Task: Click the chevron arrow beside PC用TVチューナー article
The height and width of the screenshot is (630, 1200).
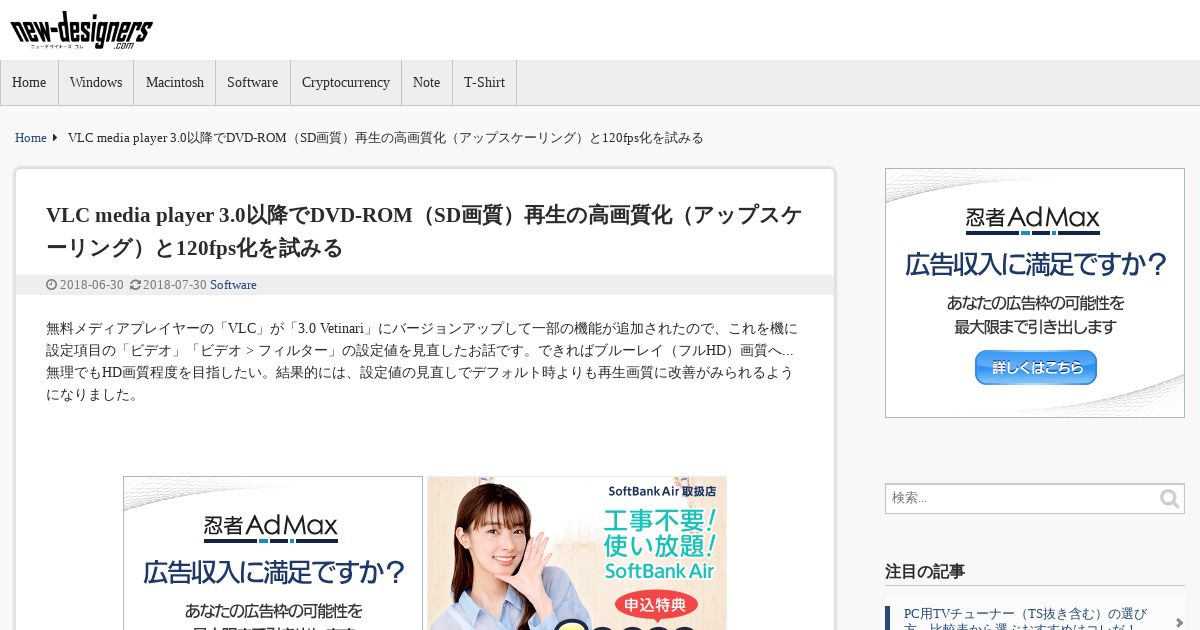Action: (x=1179, y=622)
